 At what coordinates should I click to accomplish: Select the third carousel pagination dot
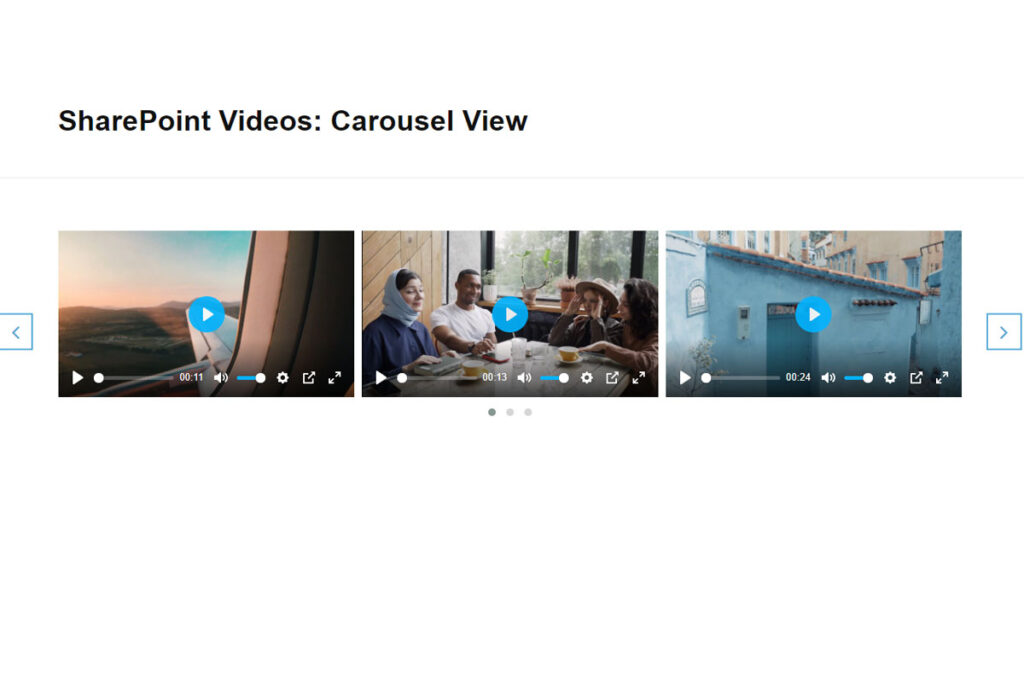click(x=528, y=412)
